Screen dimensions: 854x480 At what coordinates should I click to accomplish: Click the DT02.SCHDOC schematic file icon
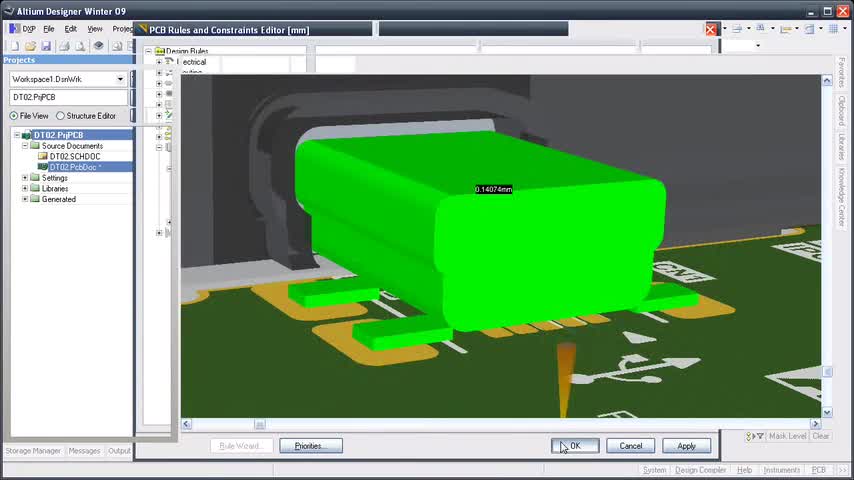pos(43,156)
